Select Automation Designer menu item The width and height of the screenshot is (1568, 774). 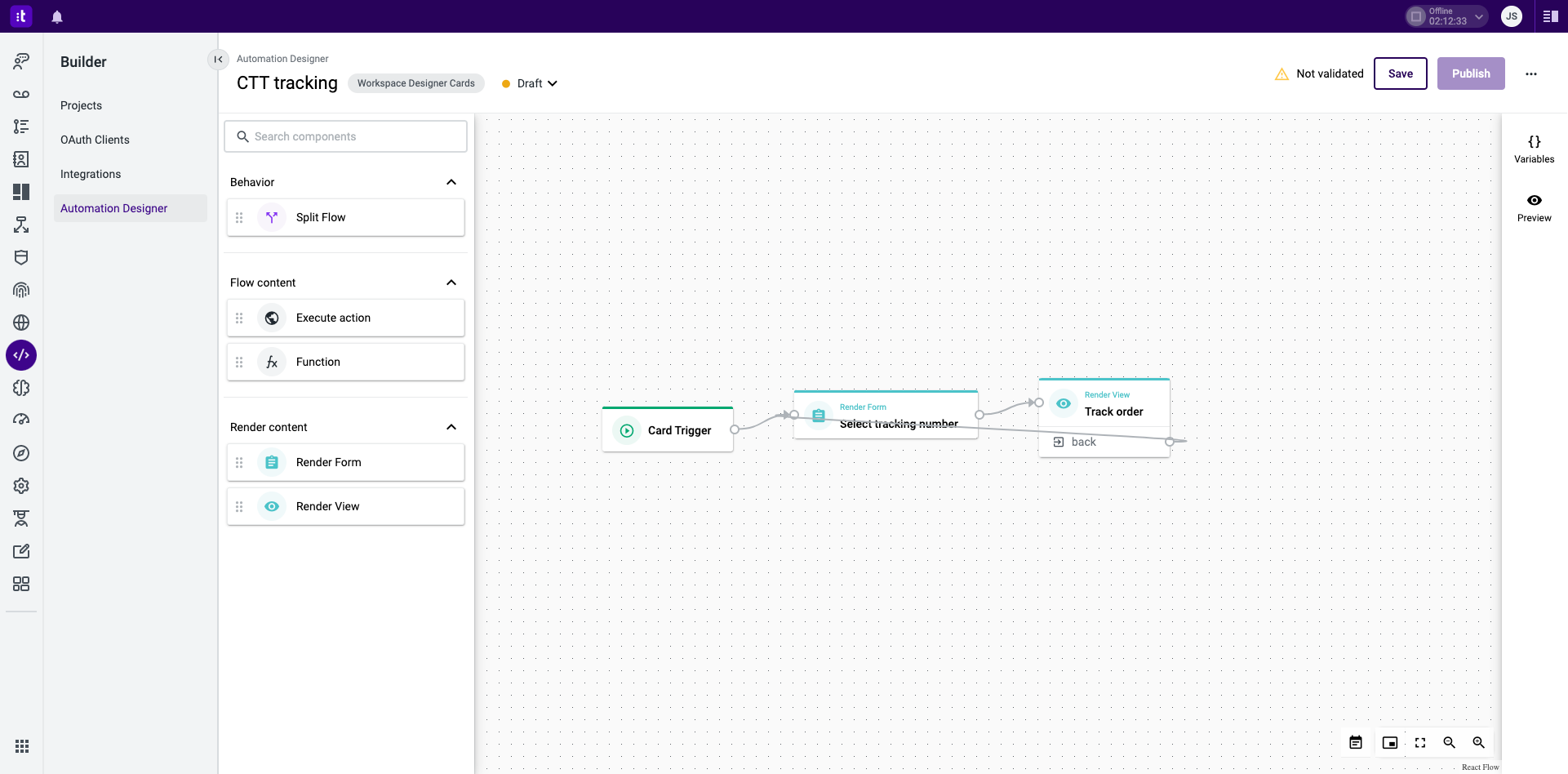[131, 208]
